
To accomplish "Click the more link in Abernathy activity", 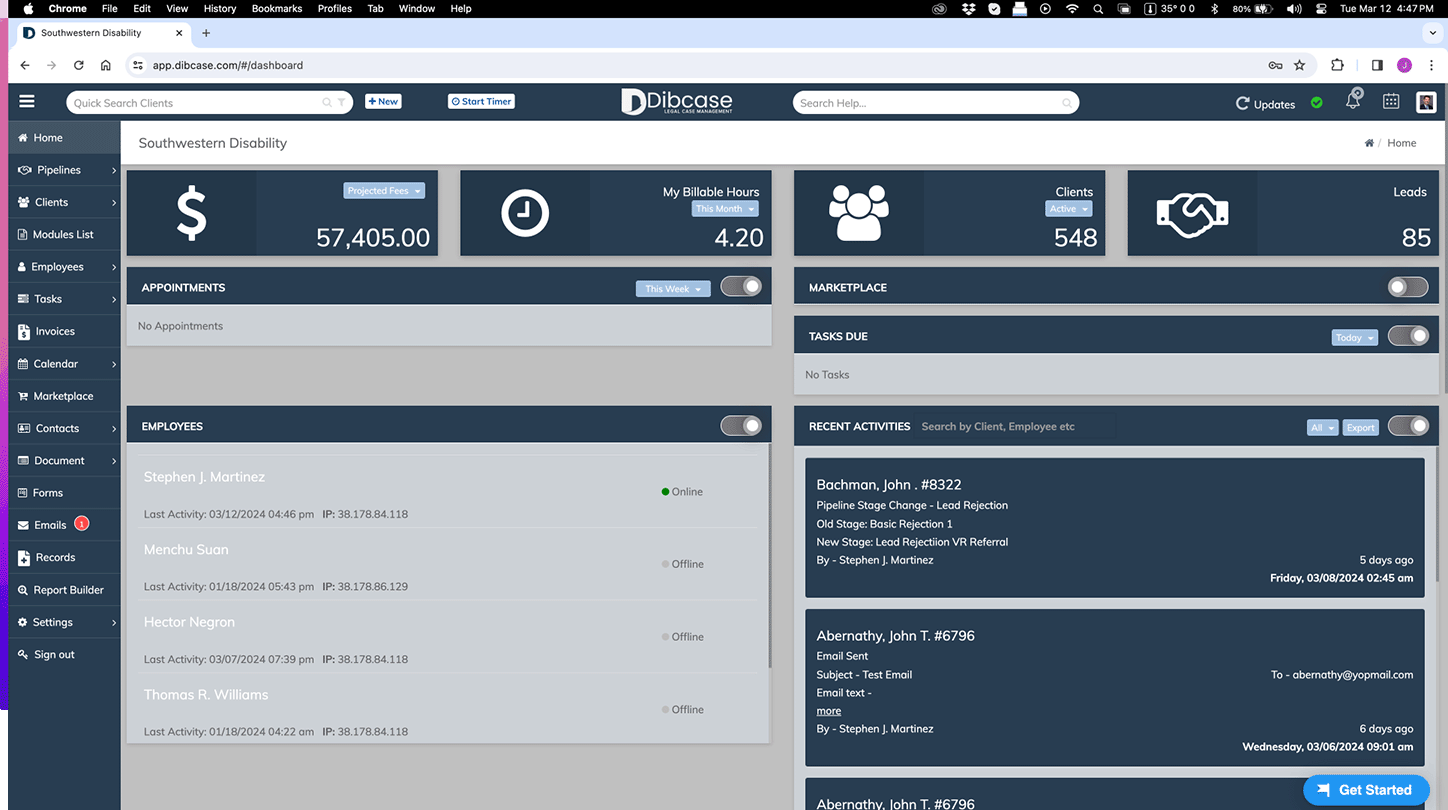I will coord(829,711).
